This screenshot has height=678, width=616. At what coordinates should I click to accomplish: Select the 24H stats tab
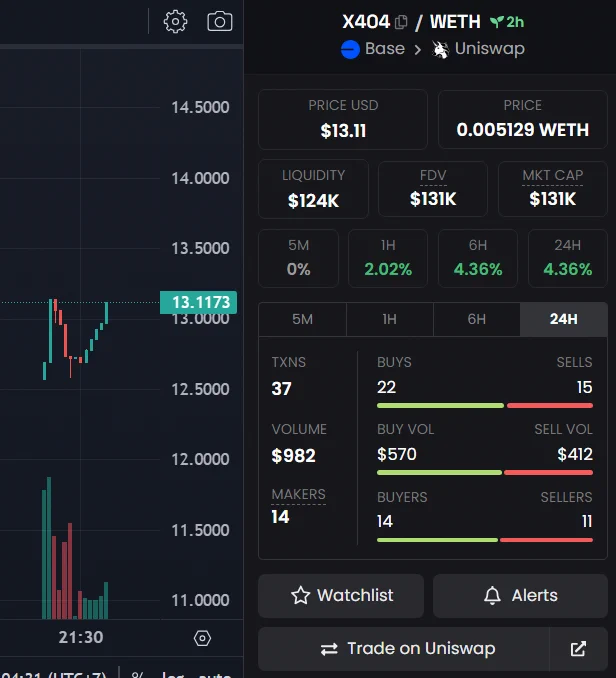click(x=564, y=319)
